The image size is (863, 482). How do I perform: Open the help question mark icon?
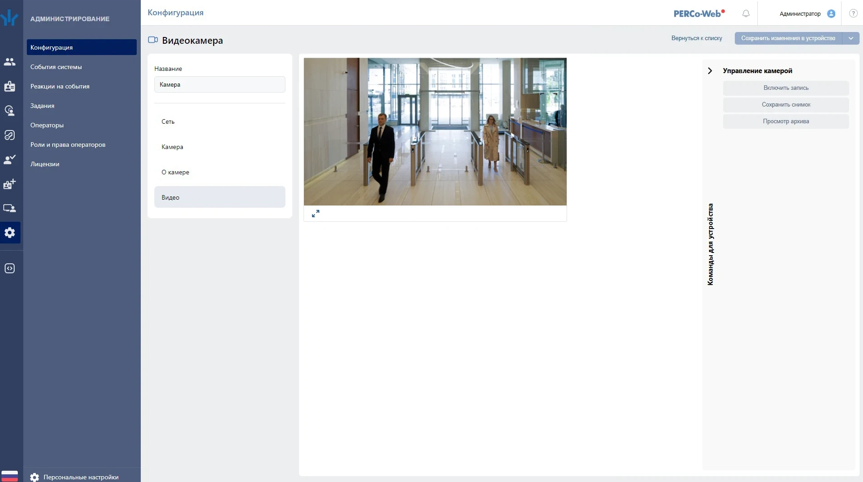tap(853, 13)
